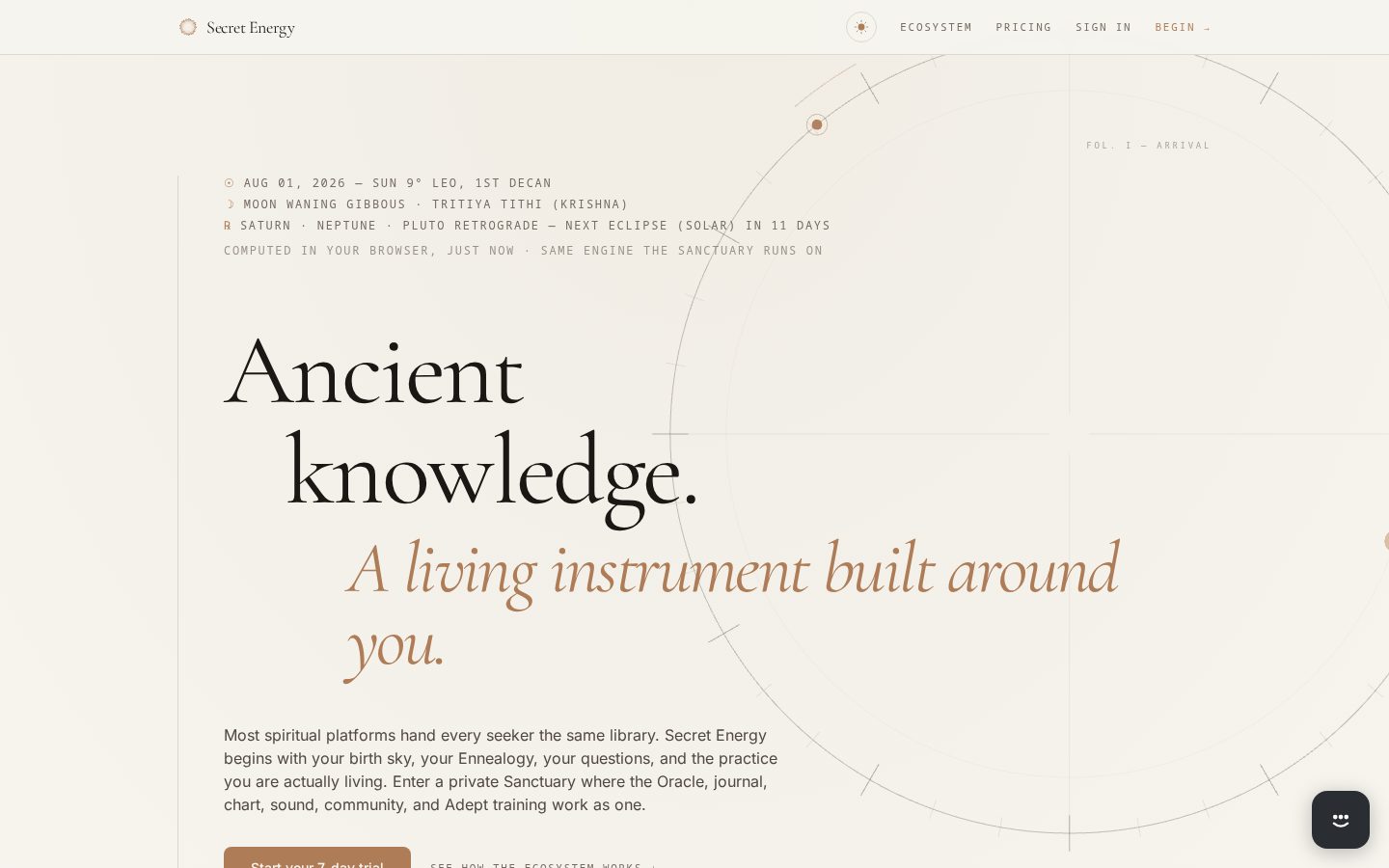Click the Begin arrow link
1389x868 pixels.
coord(1183,27)
